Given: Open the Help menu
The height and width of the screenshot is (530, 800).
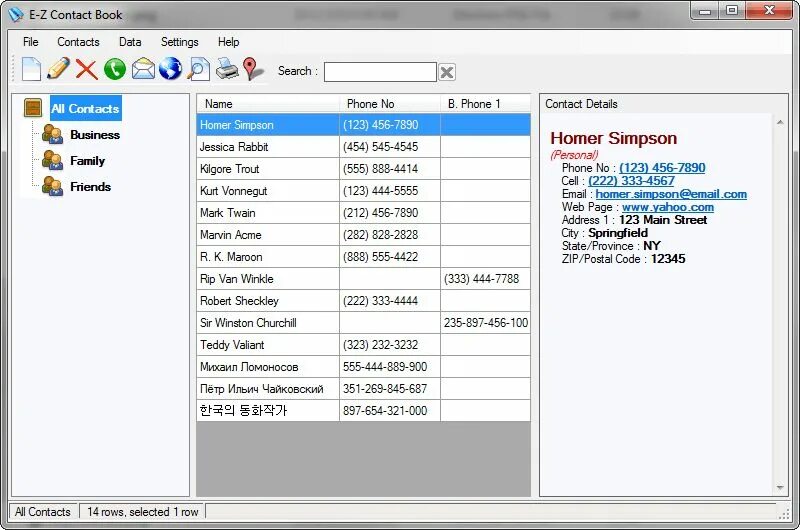Looking at the screenshot, I should coord(229,42).
